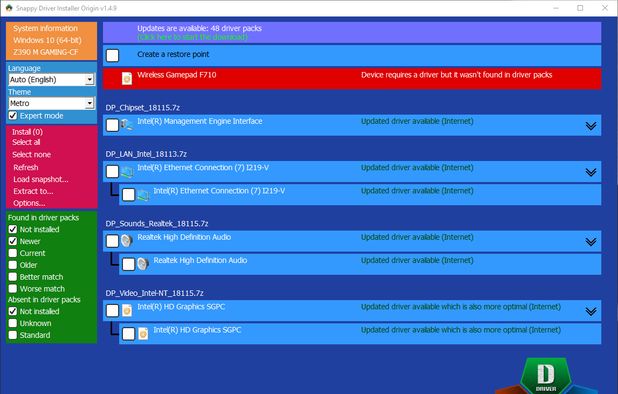Click the icon of the first Intel HD Graphics SGPC row
Screen dimensions: 618x394
pyautogui.click(x=127, y=310)
